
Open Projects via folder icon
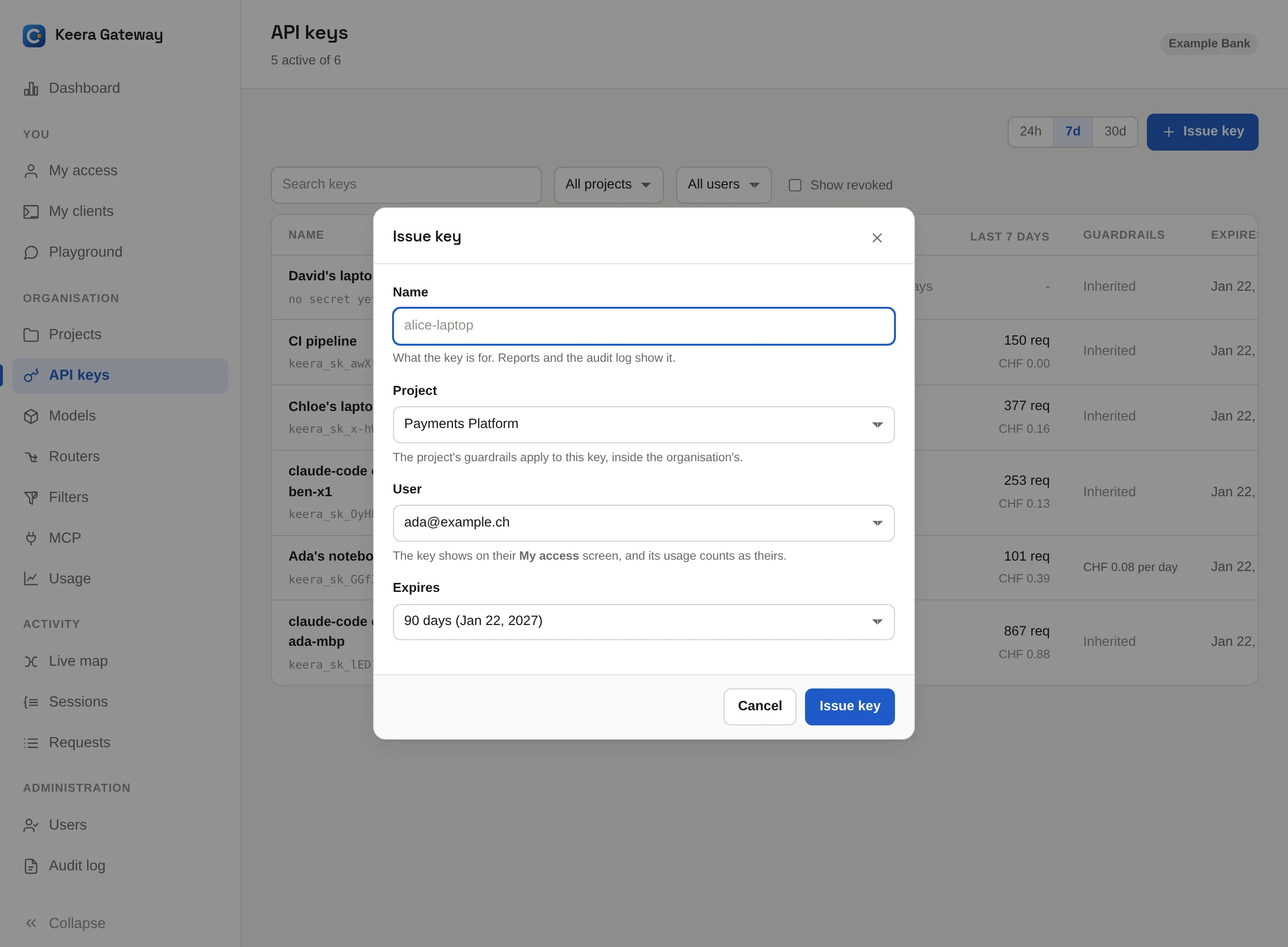click(x=31, y=335)
